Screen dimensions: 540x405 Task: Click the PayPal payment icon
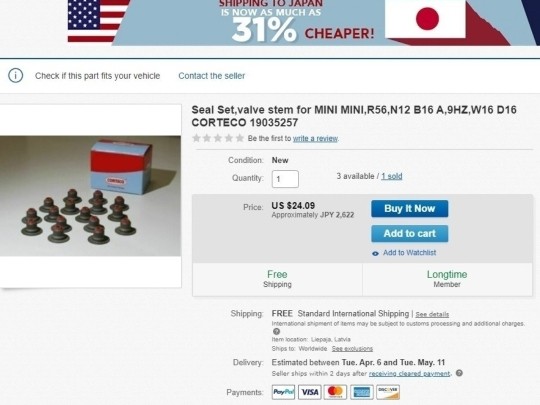(x=283, y=392)
